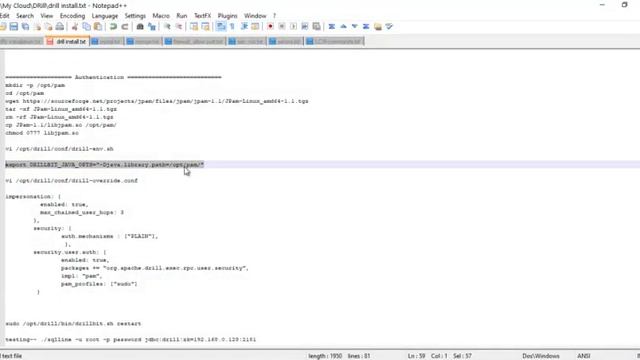Screen dimensions: 640x360
Task: Open the ? help menu
Action: (274, 16)
